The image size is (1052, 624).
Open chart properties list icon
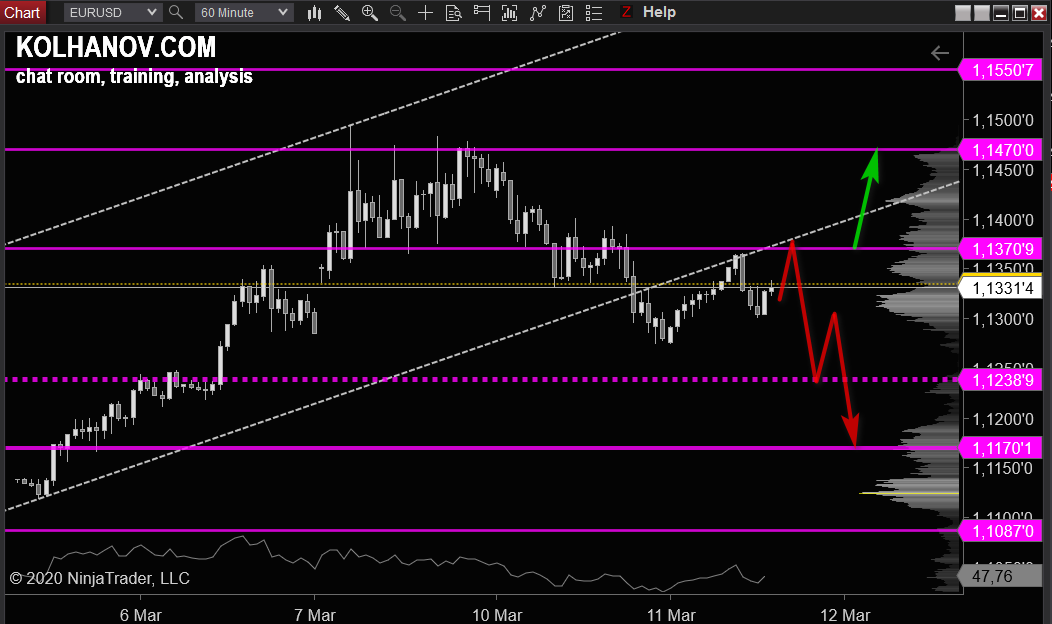point(593,12)
